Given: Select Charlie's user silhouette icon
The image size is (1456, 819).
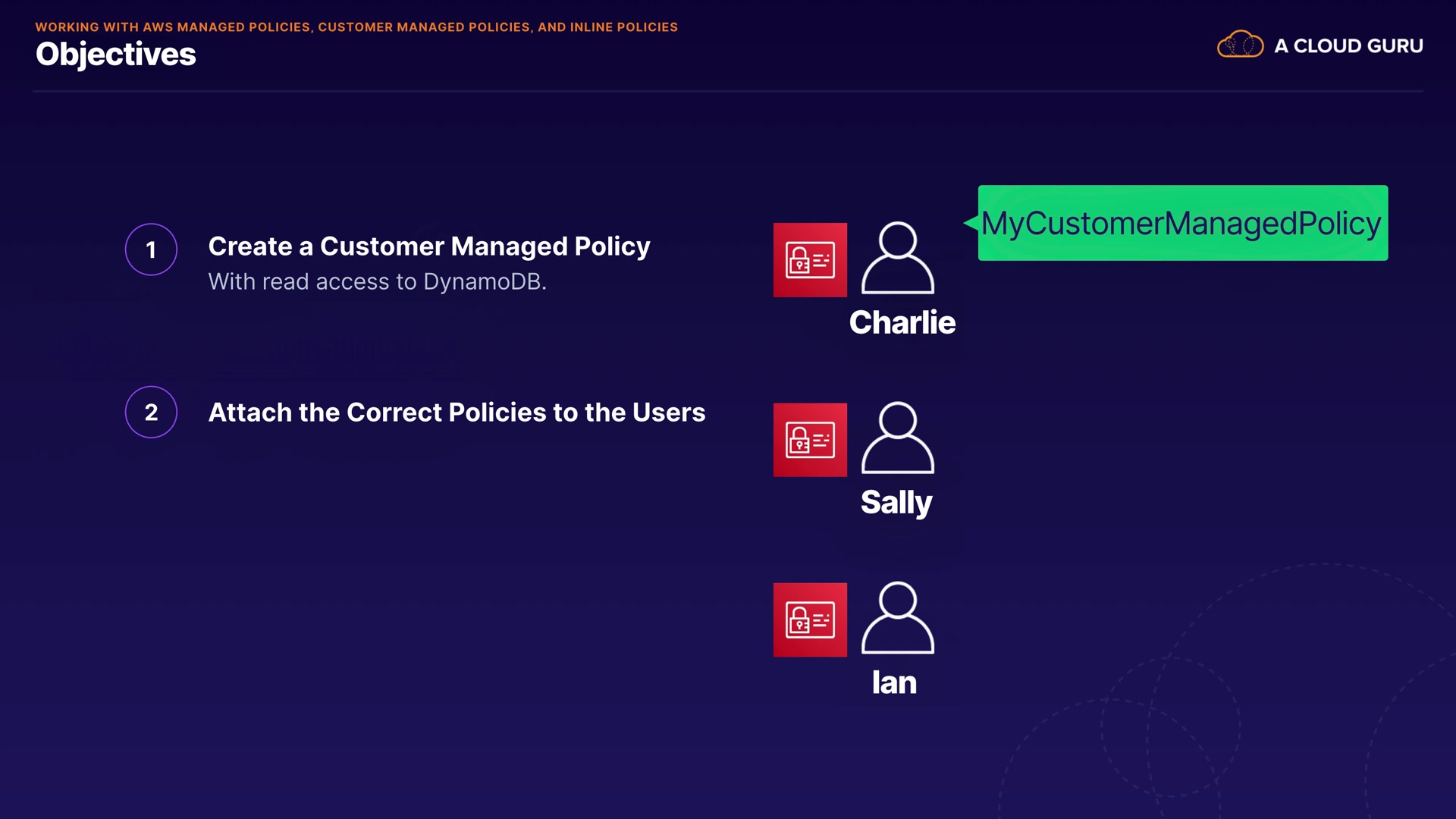Looking at the screenshot, I should [897, 258].
